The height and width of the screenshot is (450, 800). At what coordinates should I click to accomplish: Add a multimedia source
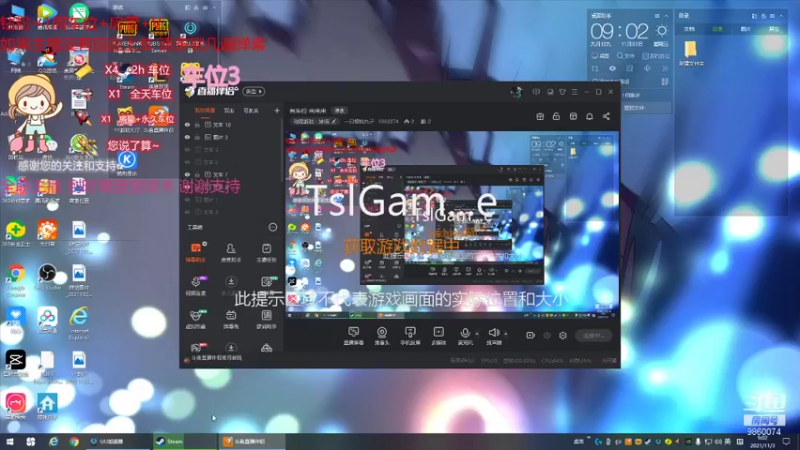pyautogui.click(x=438, y=336)
